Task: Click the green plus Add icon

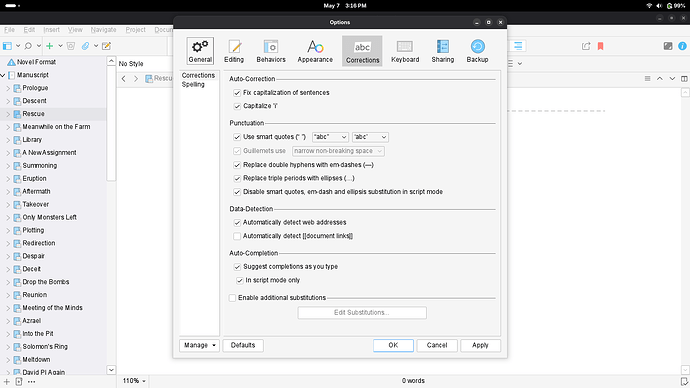Action: tap(49, 46)
